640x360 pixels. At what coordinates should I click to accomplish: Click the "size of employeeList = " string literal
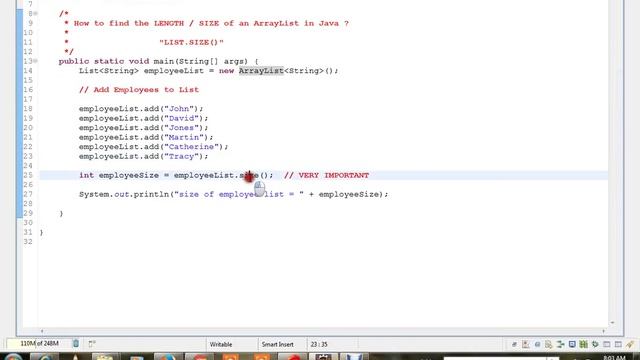pyautogui.click(x=239, y=194)
